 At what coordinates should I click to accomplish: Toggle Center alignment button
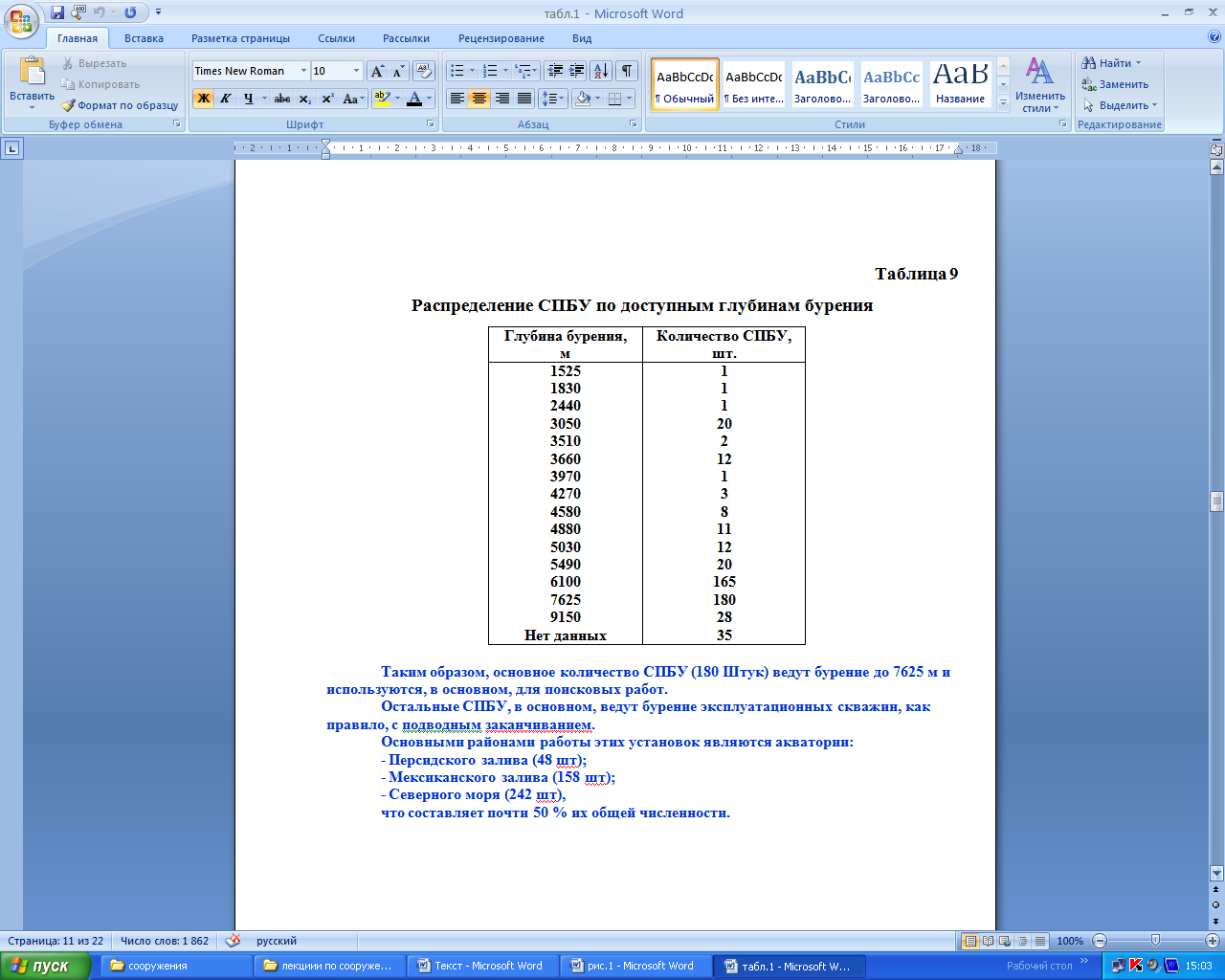479,99
